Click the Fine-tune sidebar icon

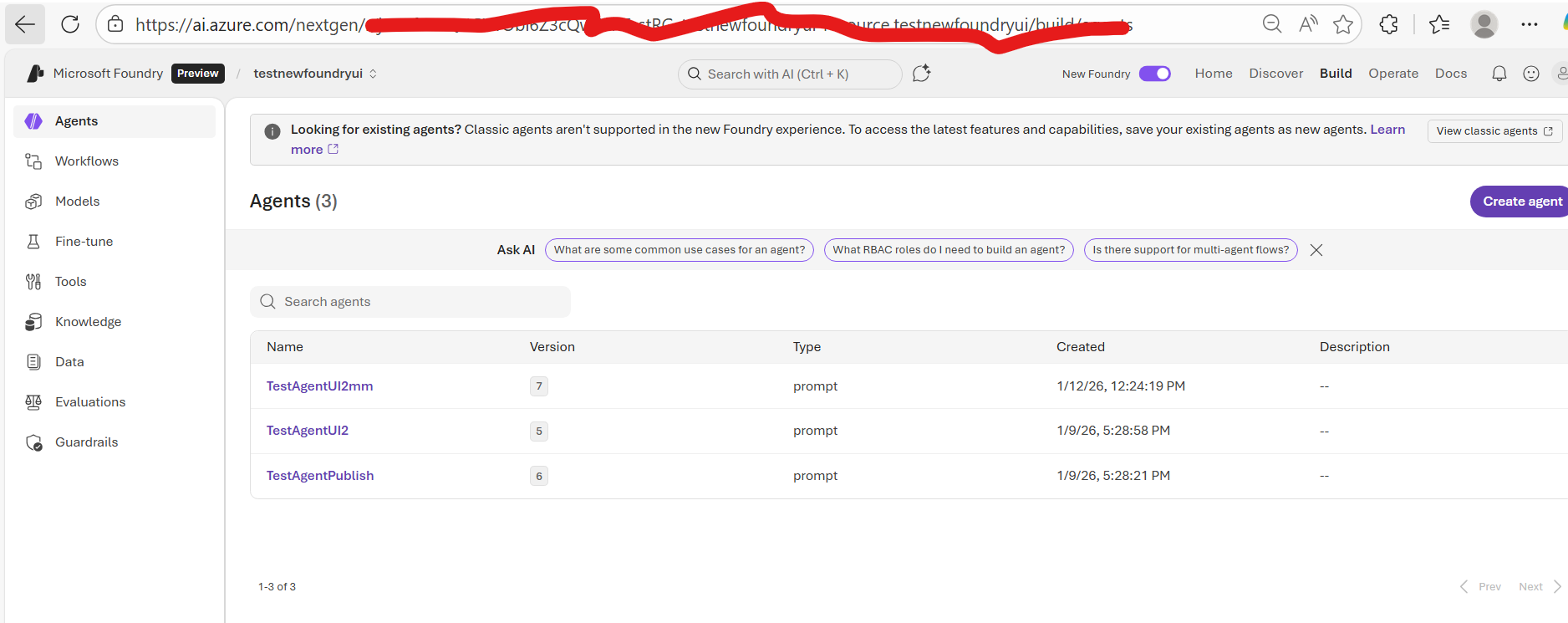33,242
